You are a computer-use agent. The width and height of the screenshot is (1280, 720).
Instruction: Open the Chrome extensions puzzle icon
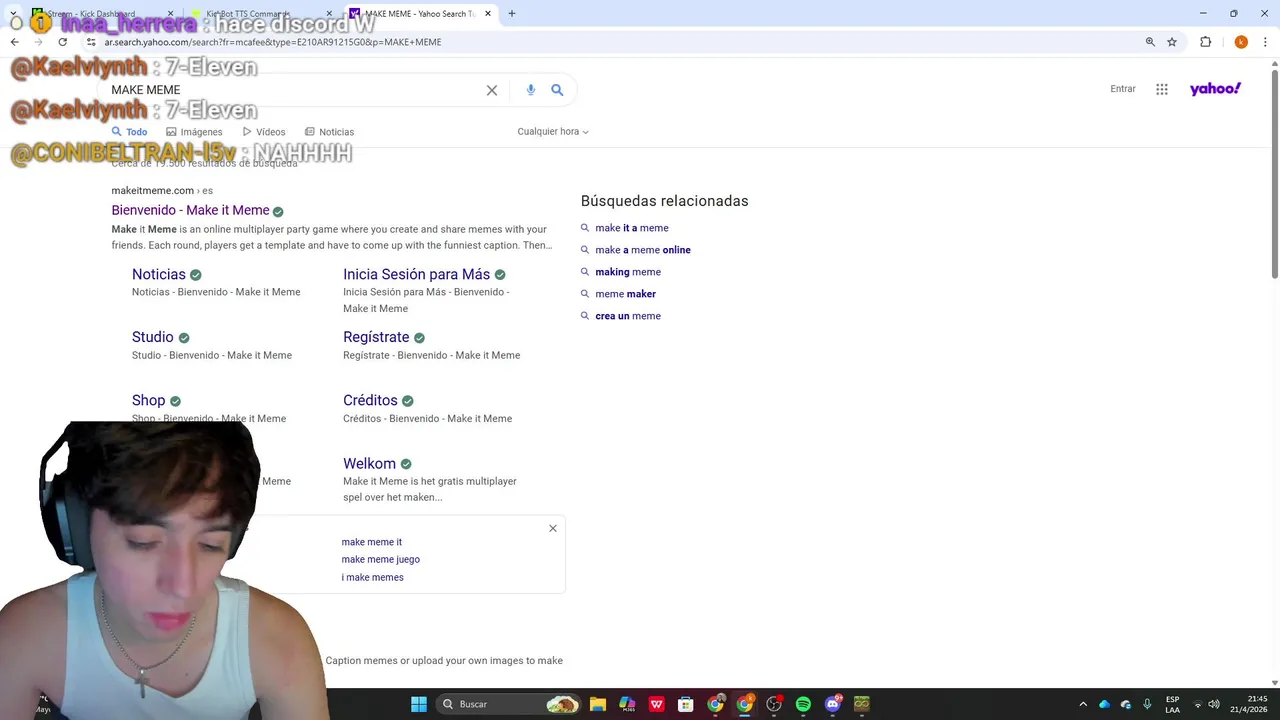click(1205, 42)
